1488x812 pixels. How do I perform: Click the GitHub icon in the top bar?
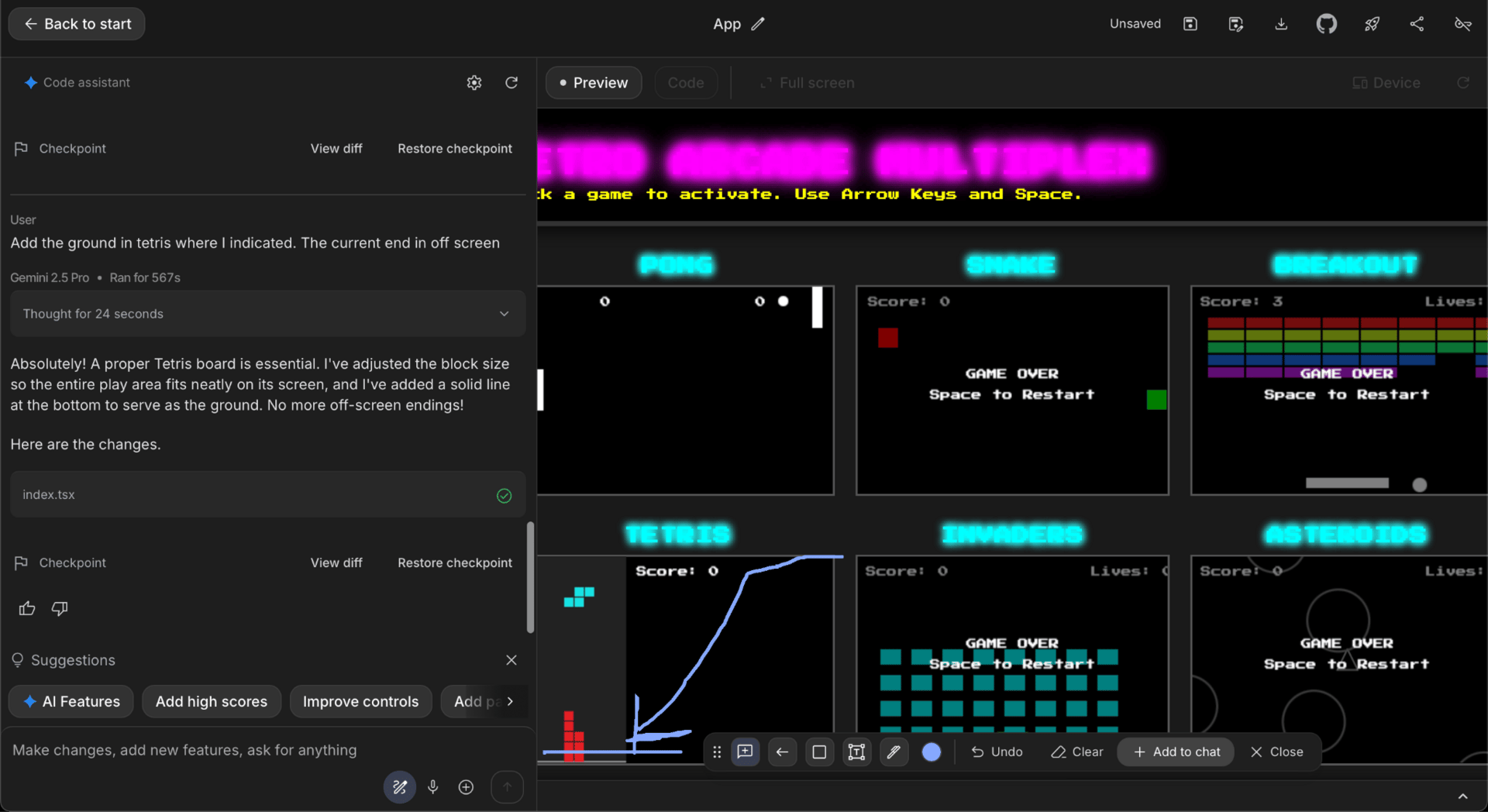point(1326,24)
